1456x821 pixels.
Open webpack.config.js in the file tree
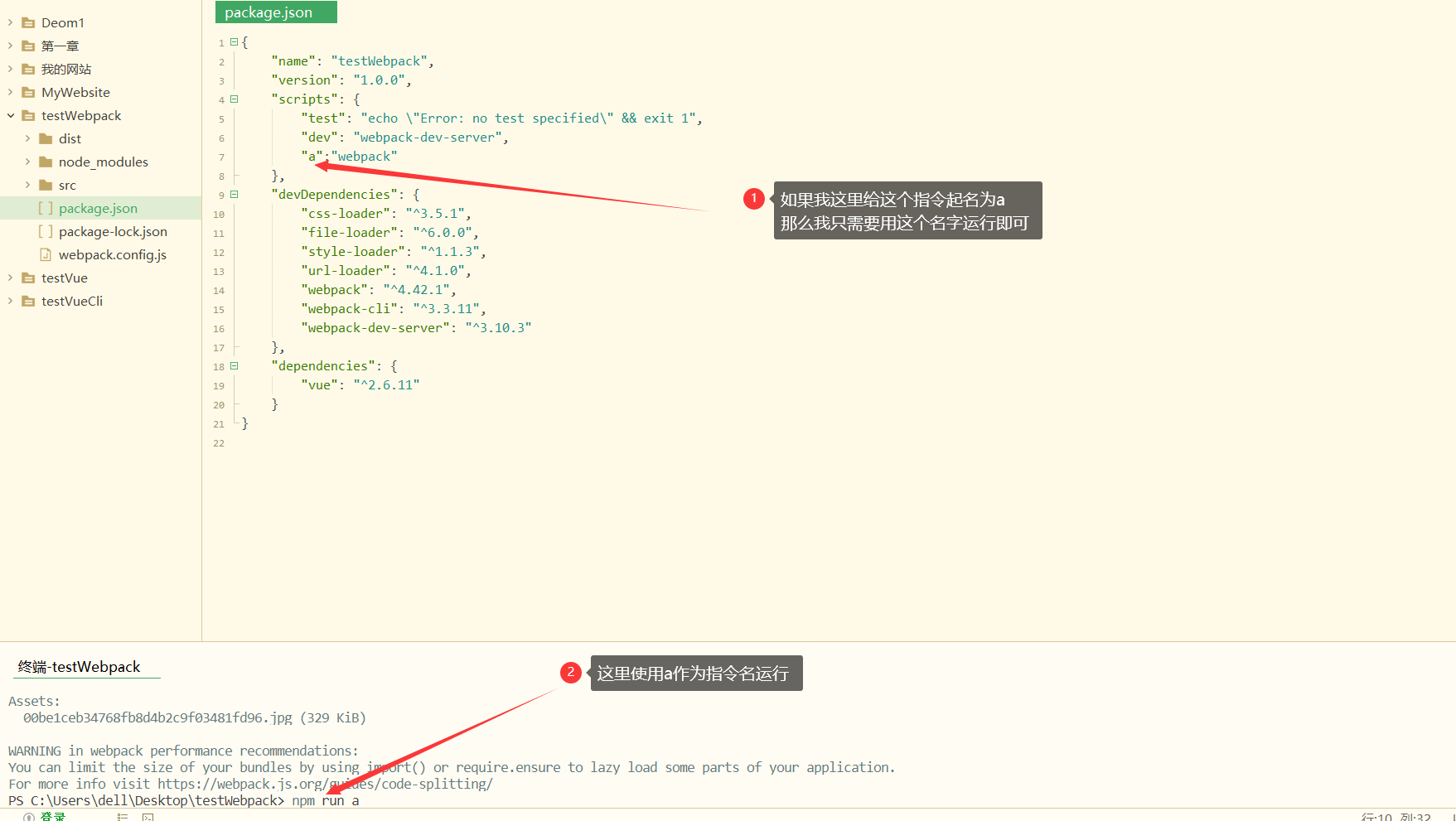[113, 255]
